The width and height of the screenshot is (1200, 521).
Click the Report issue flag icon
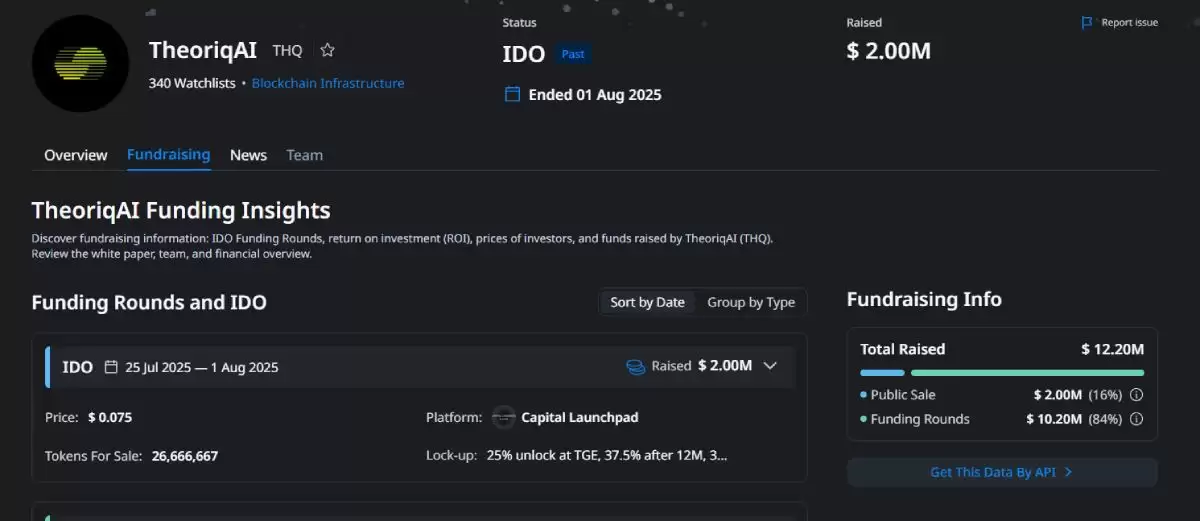pos(1087,23)
